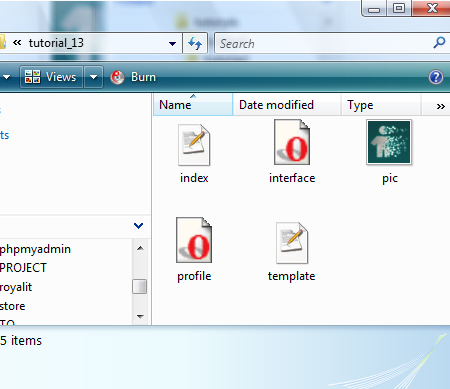Select the profile Opera file icon
Screen dimensions: 450x389
pyautogui.click(x=194, y=240)
